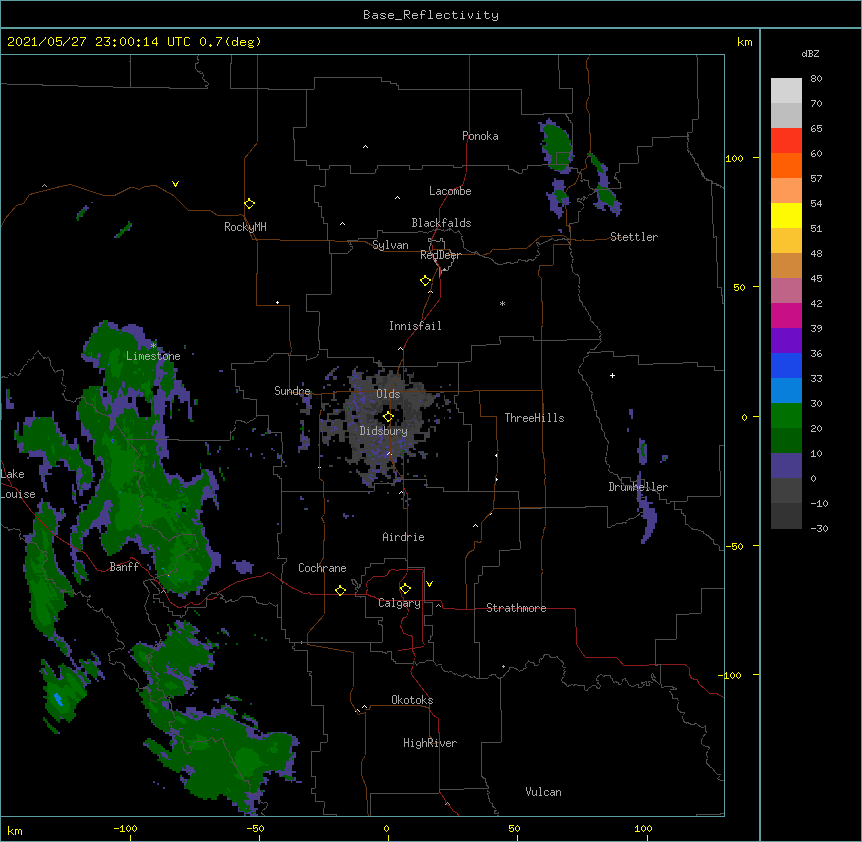Click the yellow 51-54 dBZ legend swatch
862x842 pixels.
786,215
